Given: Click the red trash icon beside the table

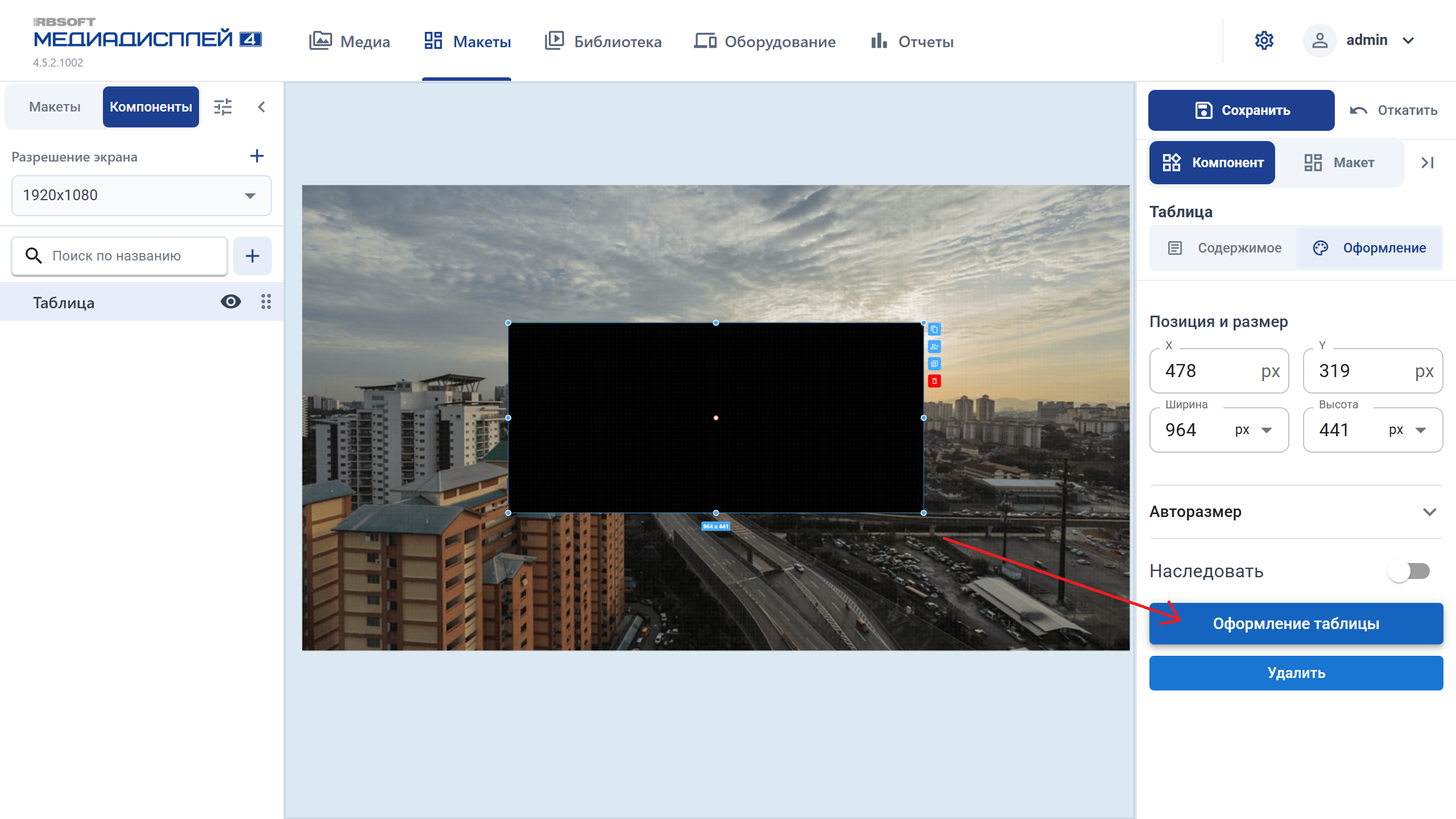Looking at the screenshot, I should [934, 381].
